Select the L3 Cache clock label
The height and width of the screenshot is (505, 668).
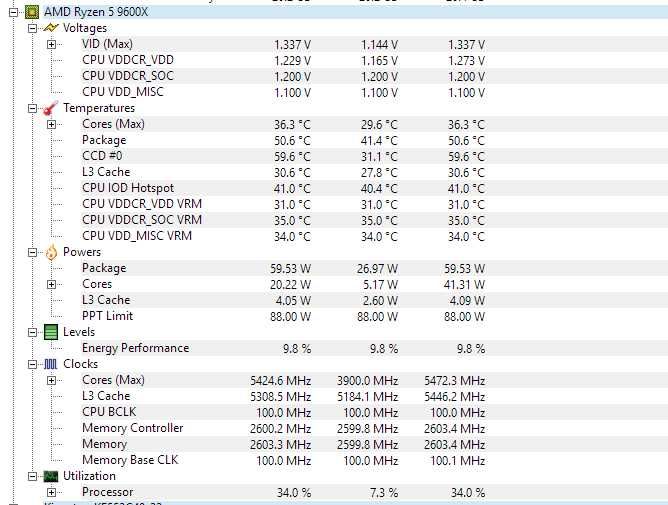coord(106,396)
